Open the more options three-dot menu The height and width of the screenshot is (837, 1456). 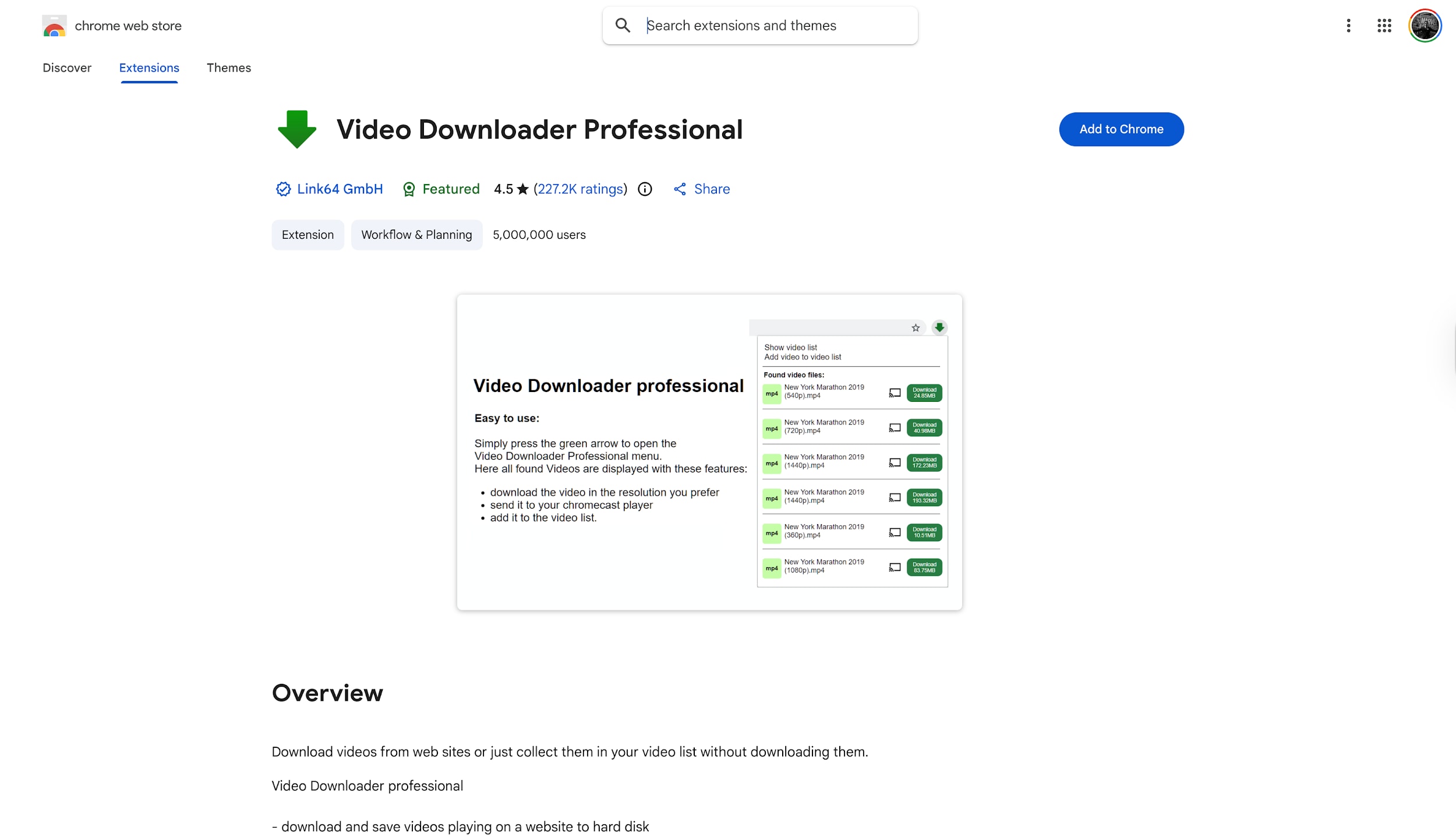click(1347, 26)
